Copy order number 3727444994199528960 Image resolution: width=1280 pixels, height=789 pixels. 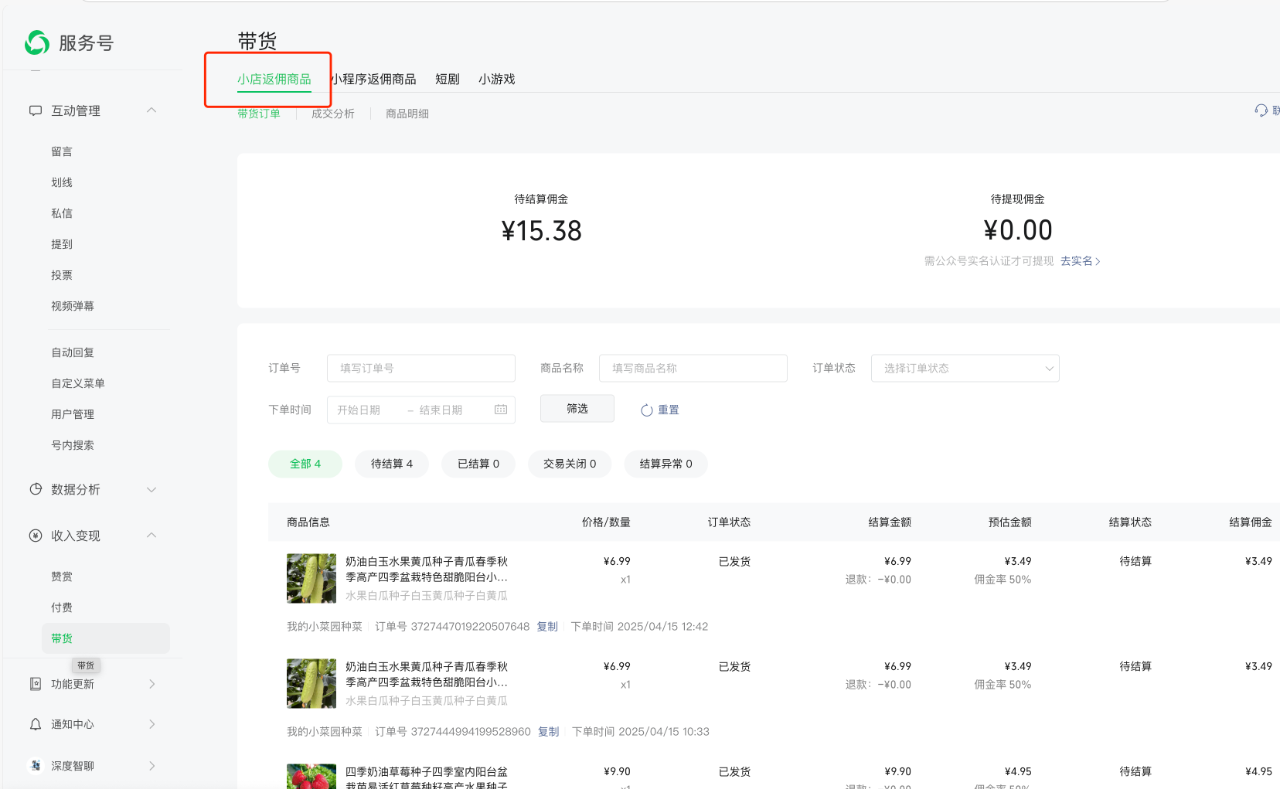[548, 732]
